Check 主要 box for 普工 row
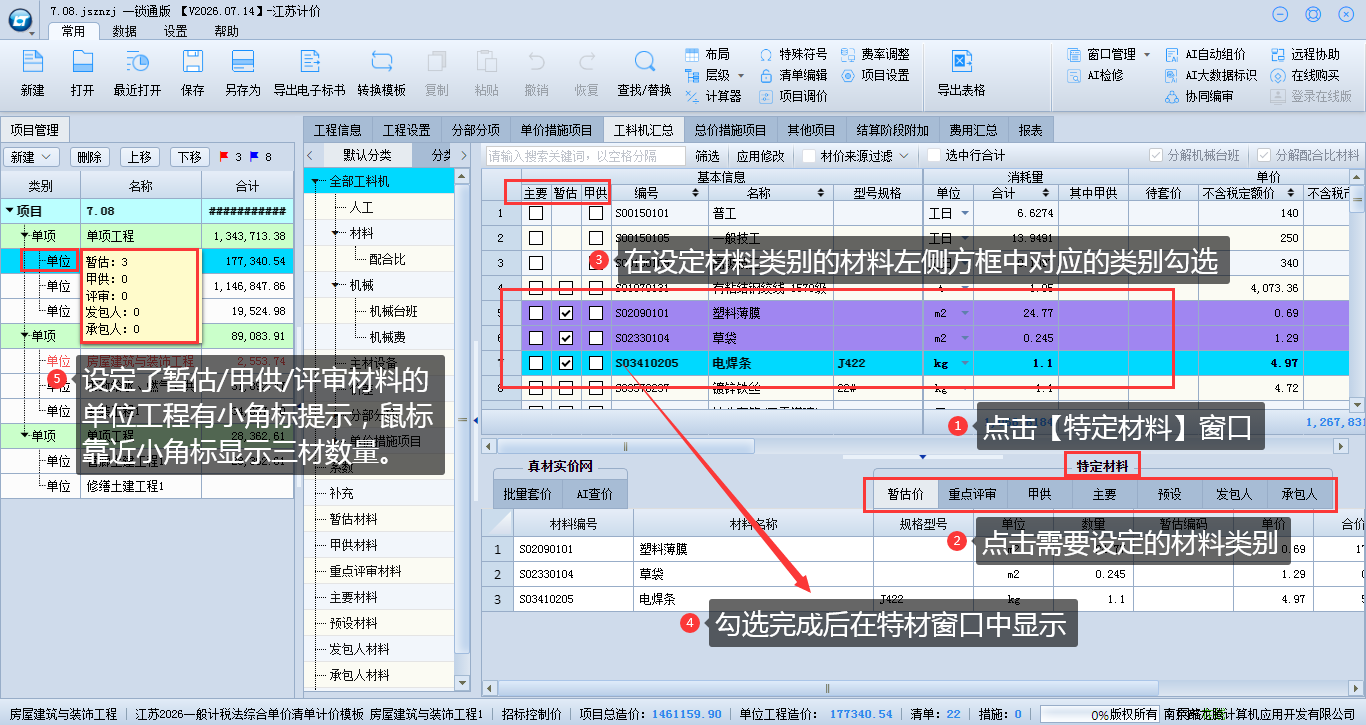The height and width of the screenshot is (725, 1366). (x=536, y=213)
